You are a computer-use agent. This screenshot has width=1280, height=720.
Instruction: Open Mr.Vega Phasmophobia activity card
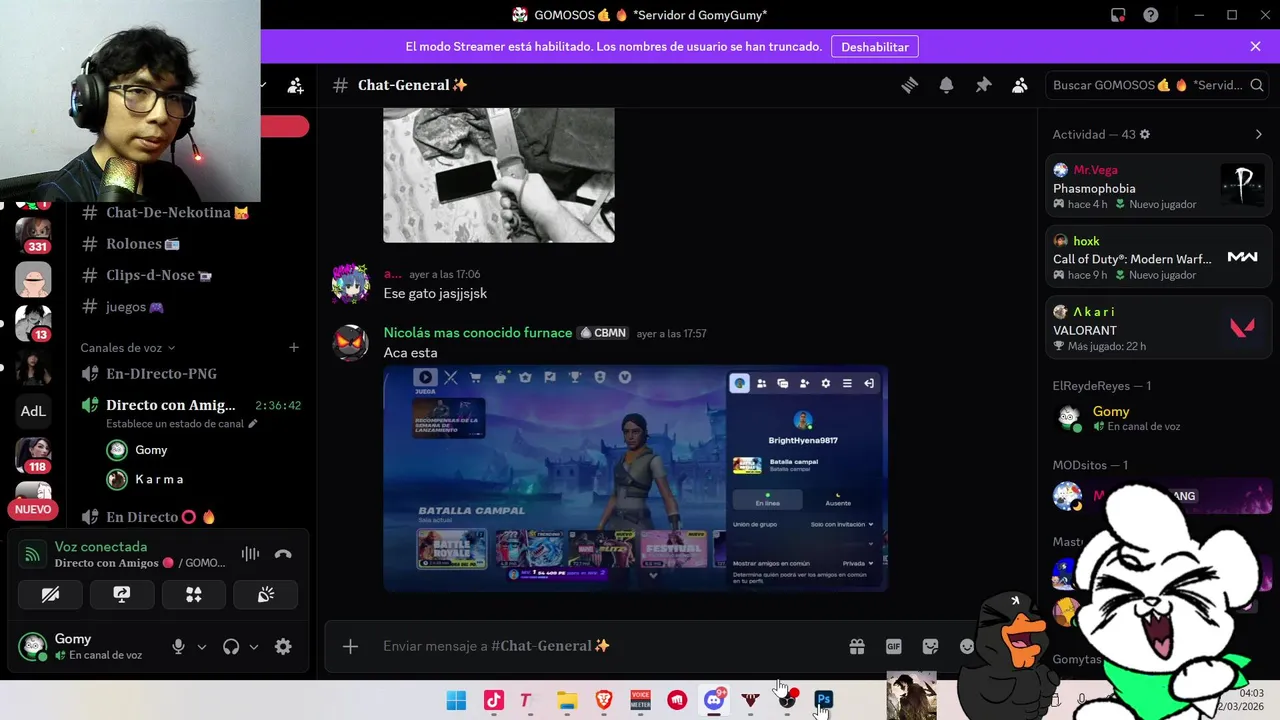click(1159, 186)
